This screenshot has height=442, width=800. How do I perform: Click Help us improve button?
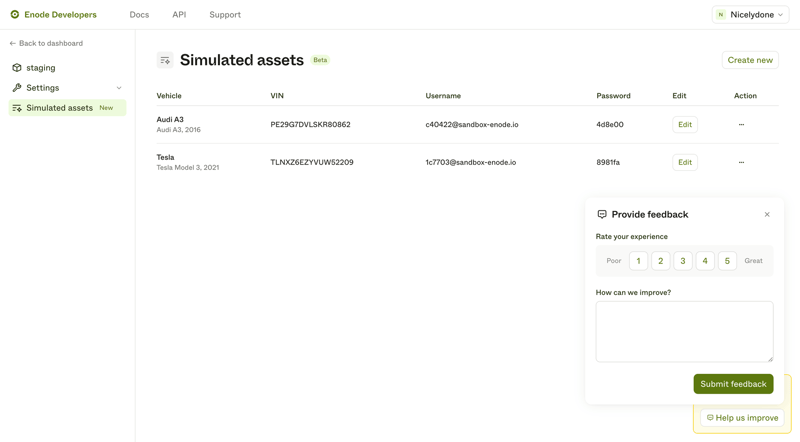pos(742,418)
